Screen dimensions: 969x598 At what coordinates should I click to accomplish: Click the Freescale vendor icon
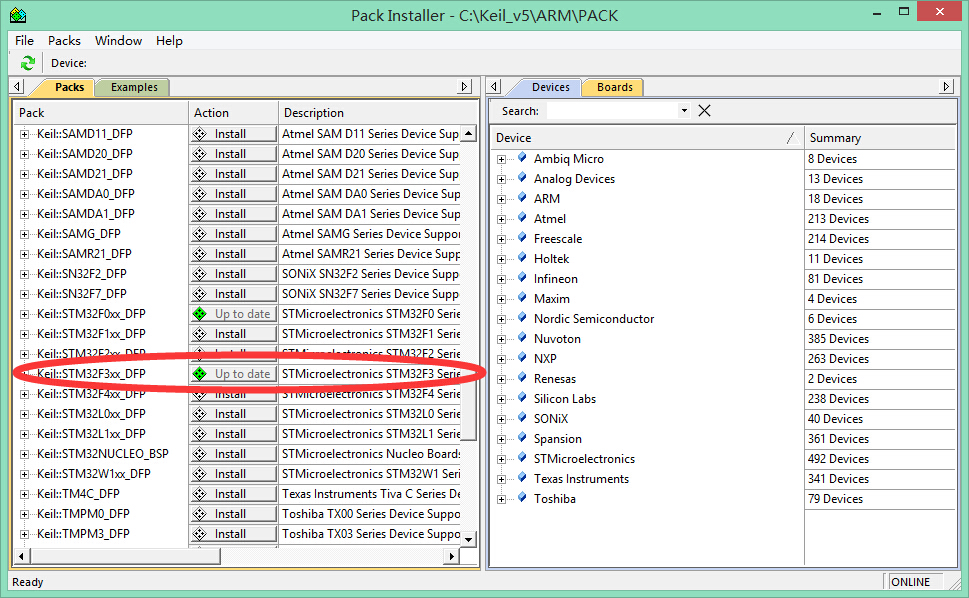click(x=522, y=238)
